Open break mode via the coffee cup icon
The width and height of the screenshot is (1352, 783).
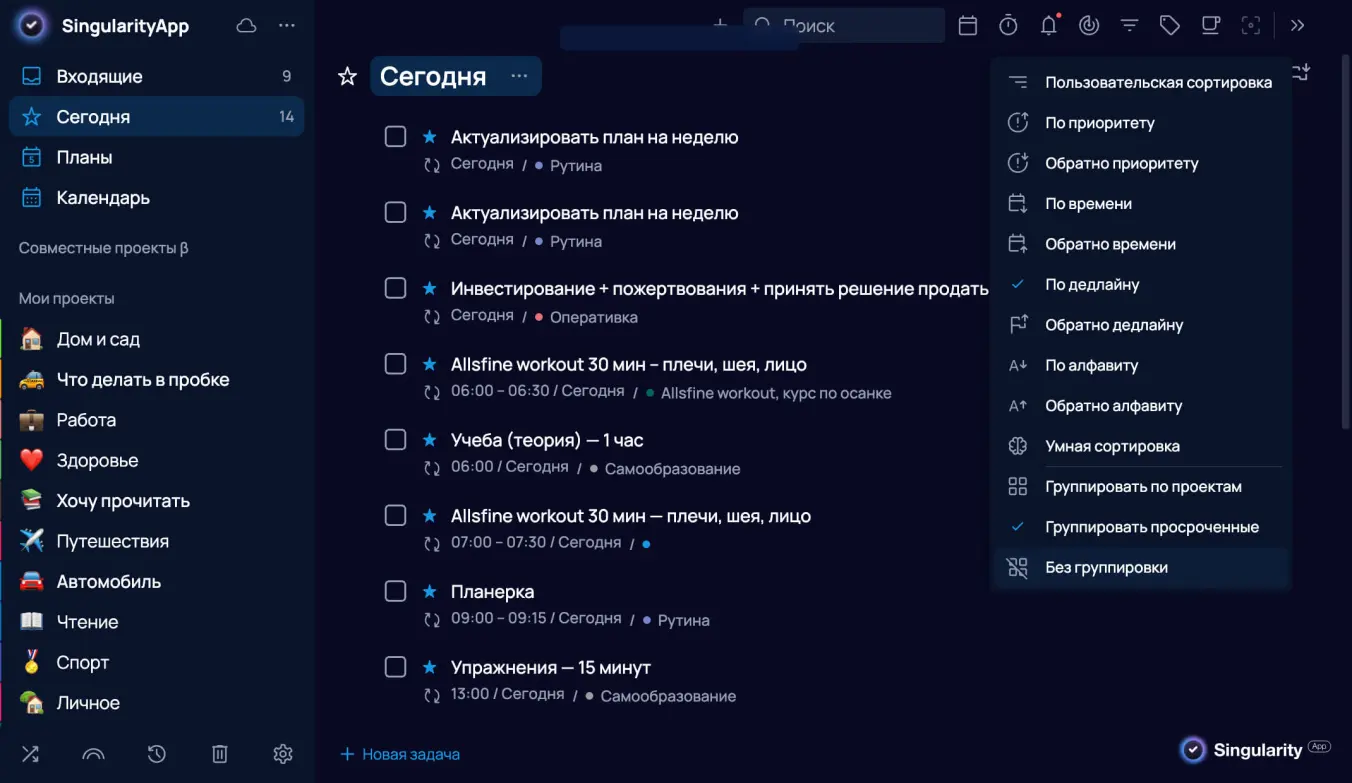(1210, 25)
